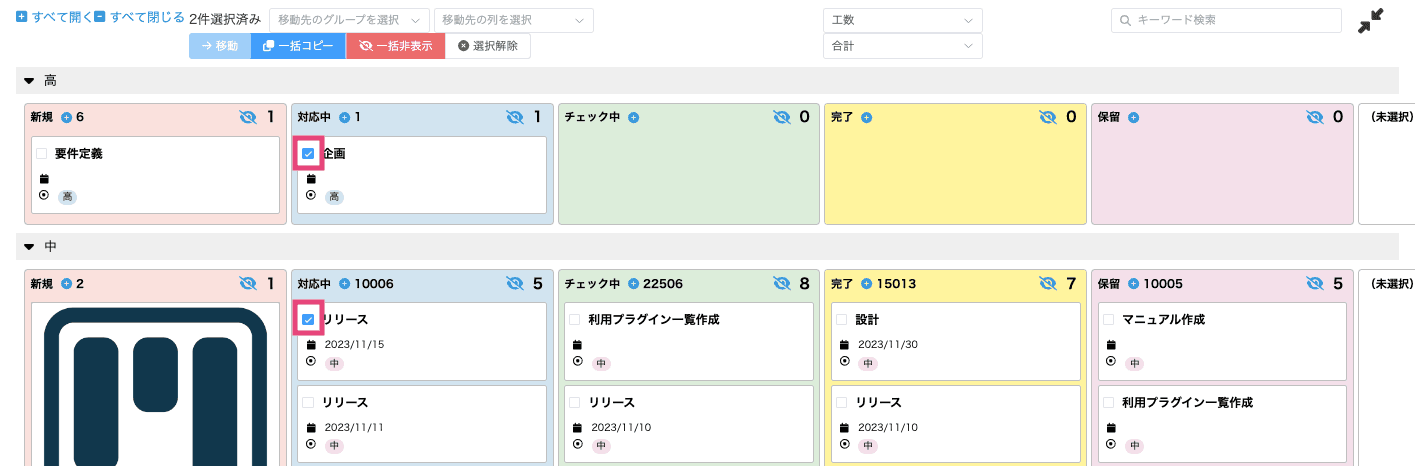Collapse the 中 group
The image size is (1415, 466).
[x=29, y=246]
